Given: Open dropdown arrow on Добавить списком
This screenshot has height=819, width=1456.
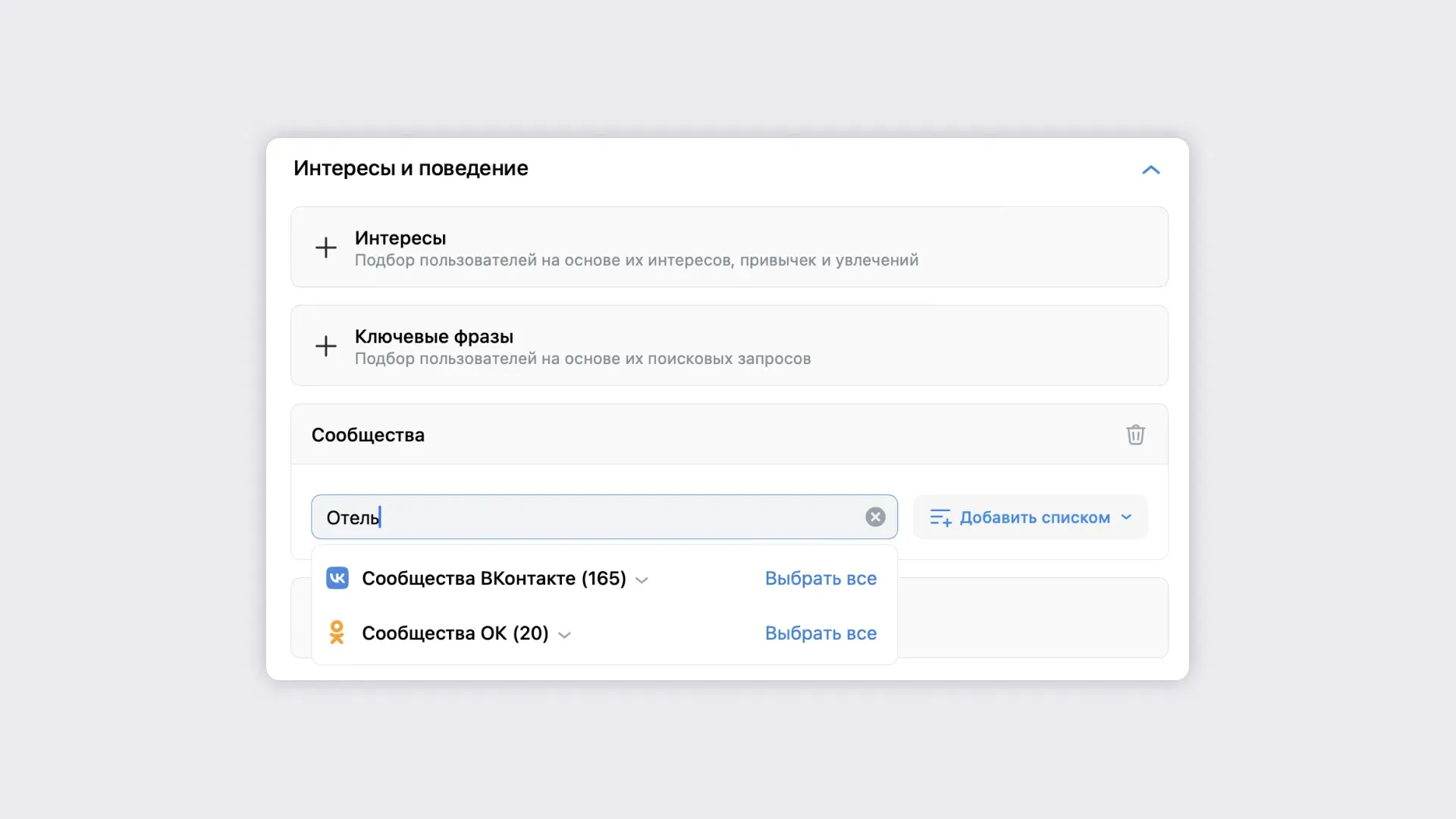Looking at the screenshot, I should [x=1126, y=517].
